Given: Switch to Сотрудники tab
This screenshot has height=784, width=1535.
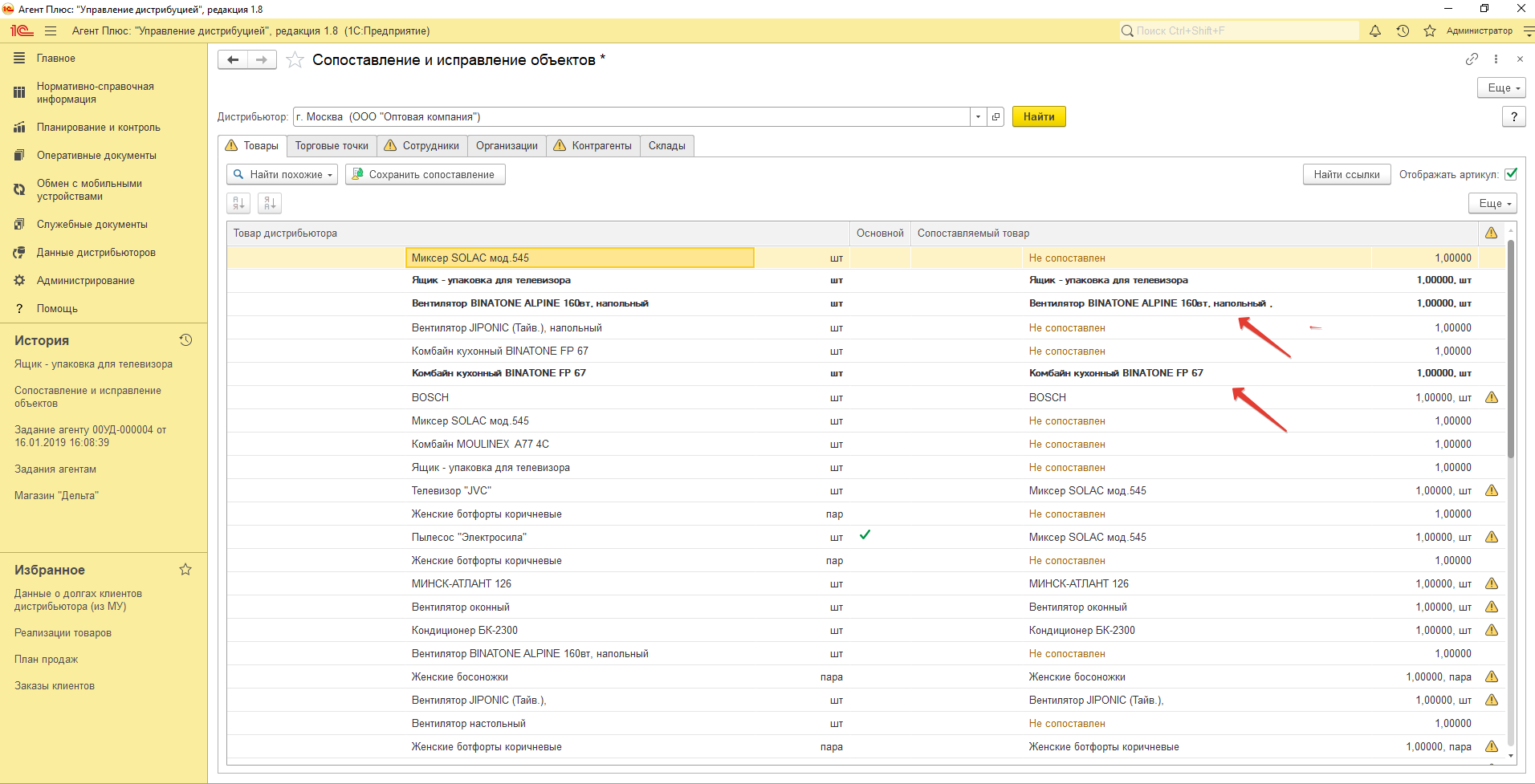Looking at the screenshot, I should (421, 145).
